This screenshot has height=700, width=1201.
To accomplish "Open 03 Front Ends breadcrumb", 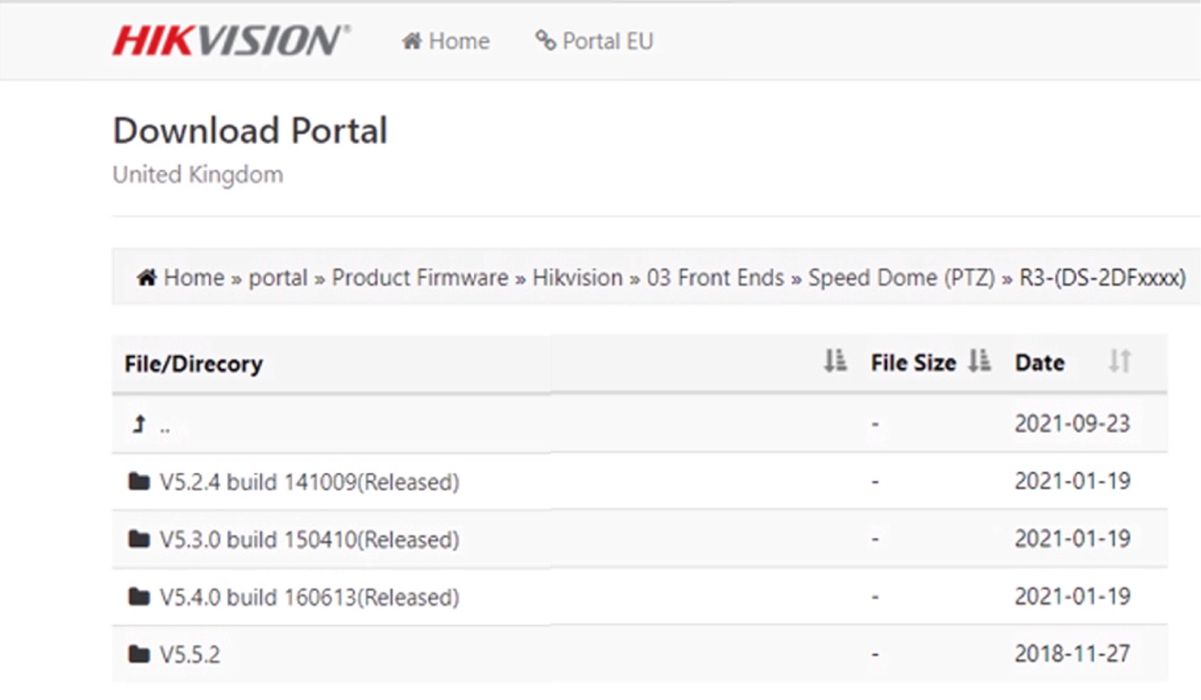I will click(x=715, y=277).
